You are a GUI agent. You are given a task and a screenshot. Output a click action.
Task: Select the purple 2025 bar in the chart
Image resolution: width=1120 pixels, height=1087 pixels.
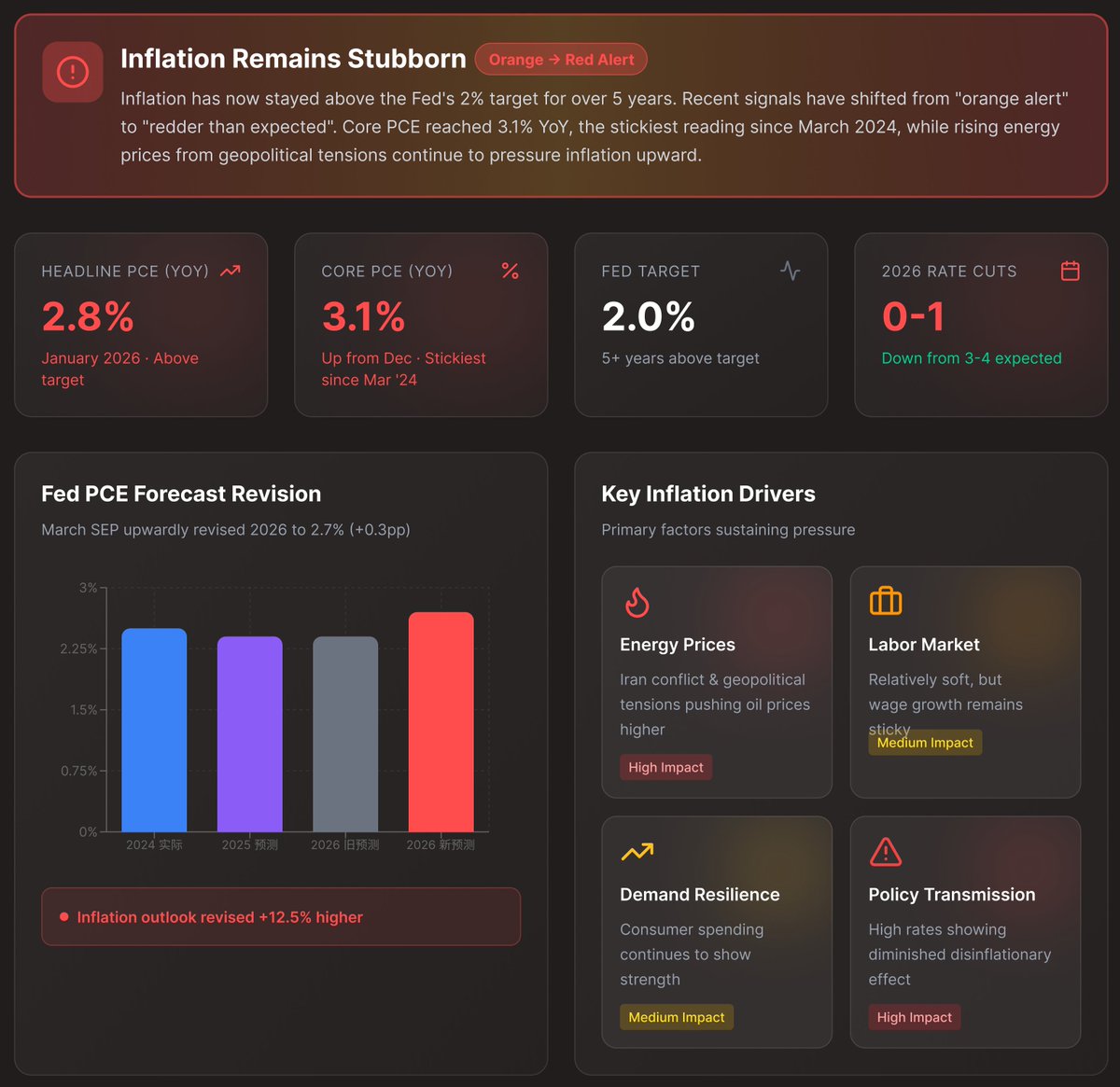[x=250, y=734]
